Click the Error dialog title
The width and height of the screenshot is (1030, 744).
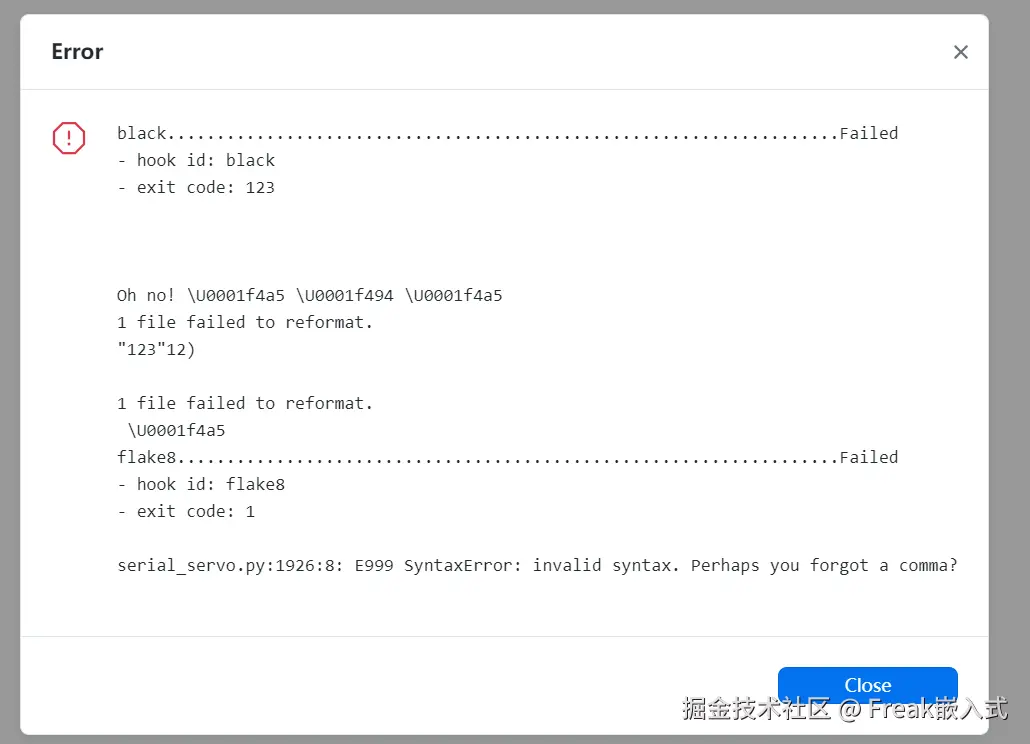[x=78, y=51]
